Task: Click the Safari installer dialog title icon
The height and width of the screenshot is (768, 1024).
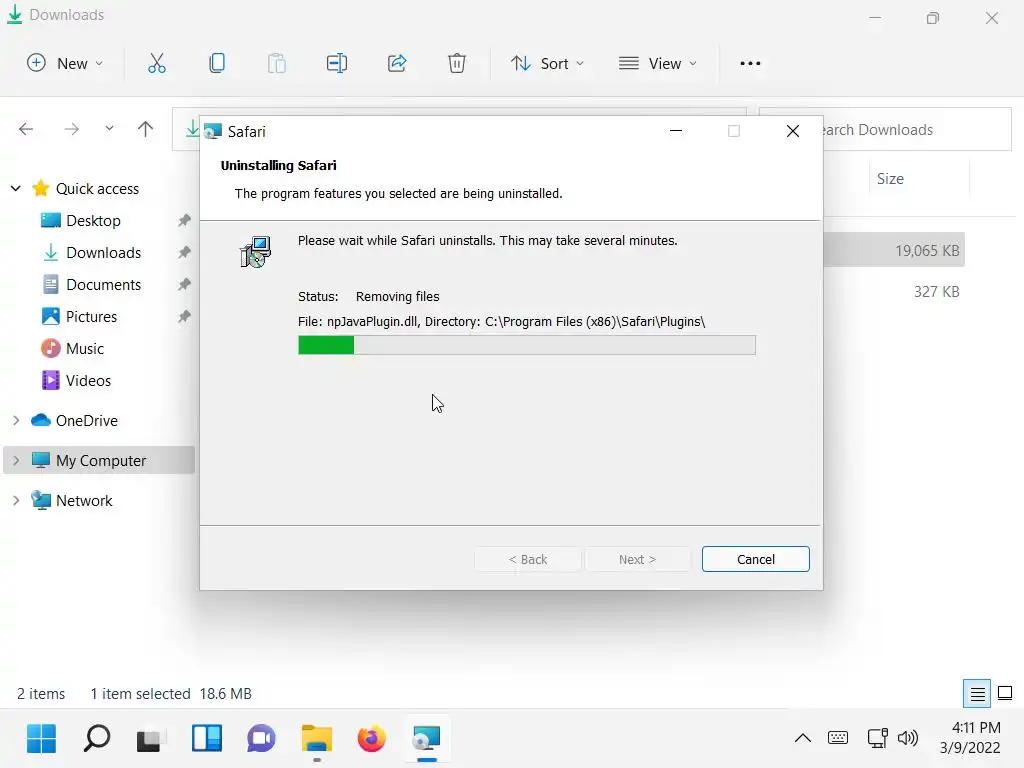Action: coord(213,131)
